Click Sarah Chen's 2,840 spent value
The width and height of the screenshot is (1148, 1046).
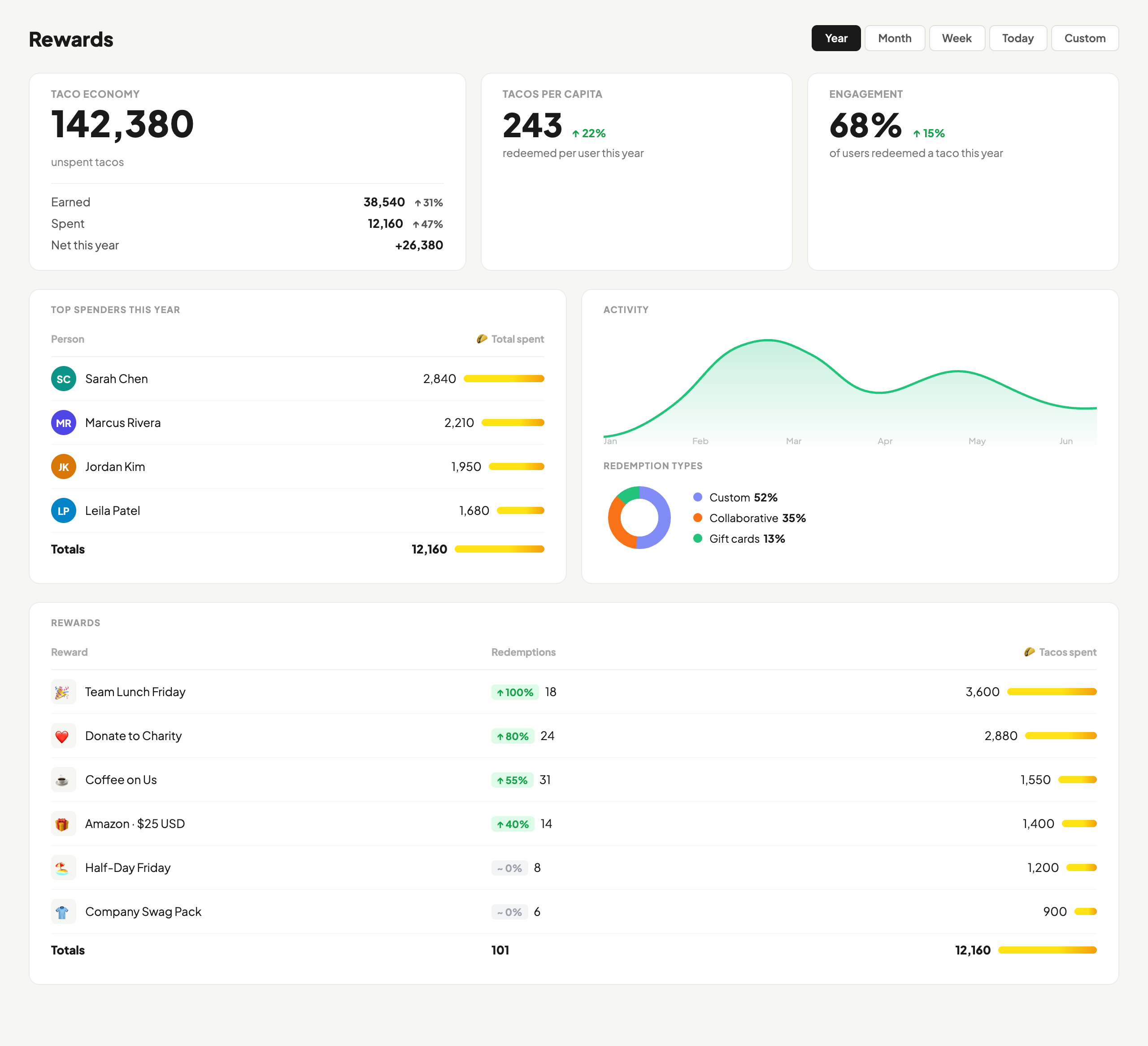point(439,379)
